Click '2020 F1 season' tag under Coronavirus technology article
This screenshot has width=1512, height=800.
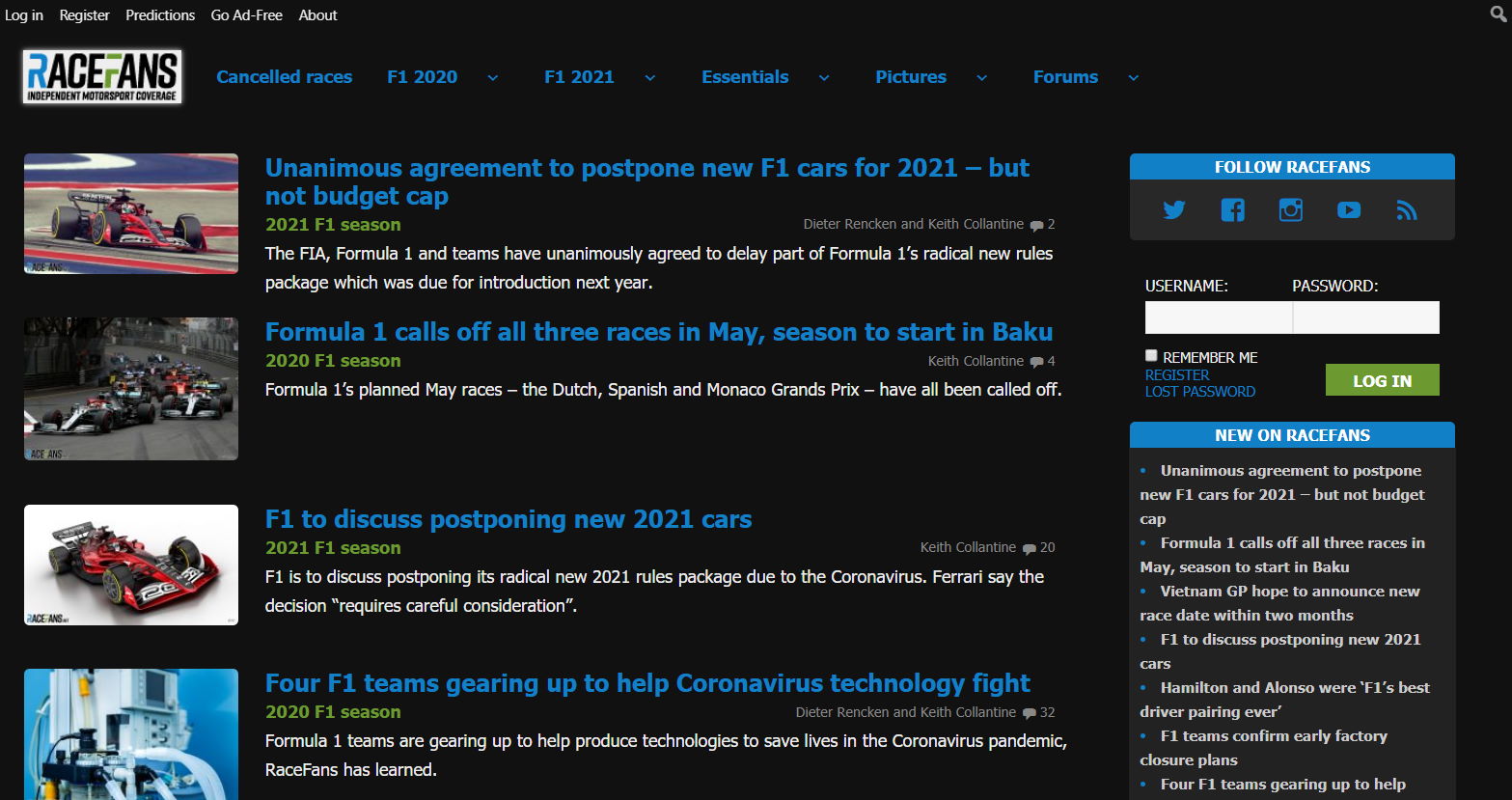coord(333,712)
